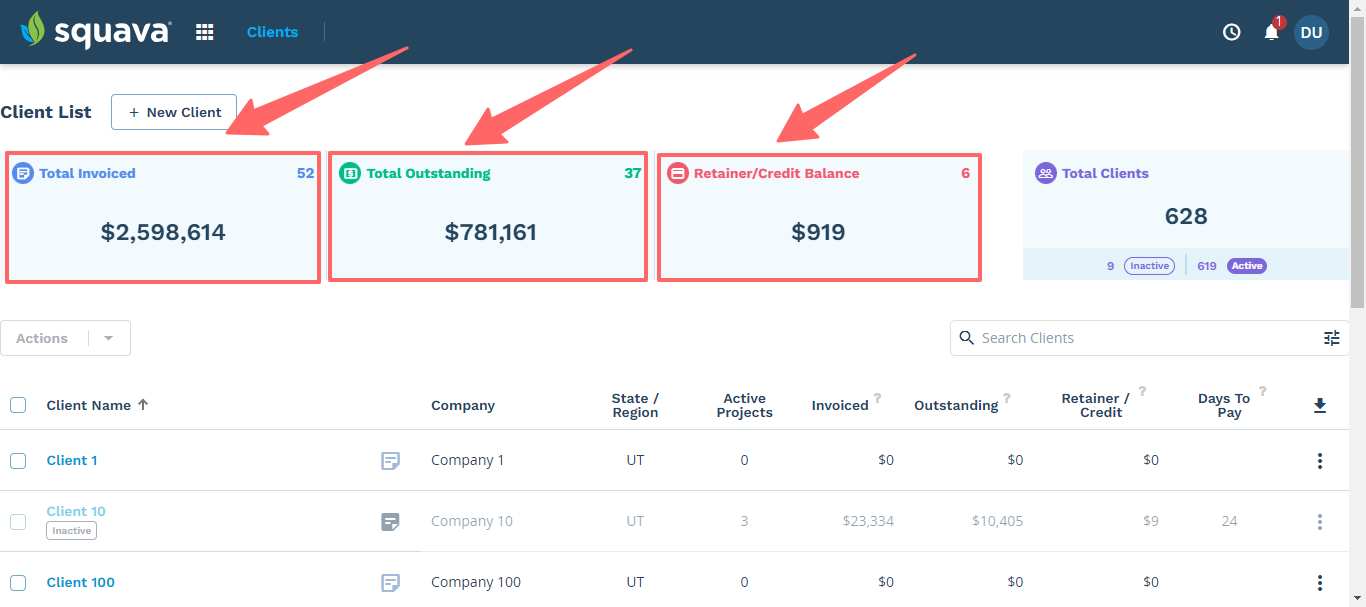Create a client with the New Client button
Image resolution: width=1366 pixels, height=607 pixels.
(173, 112)
